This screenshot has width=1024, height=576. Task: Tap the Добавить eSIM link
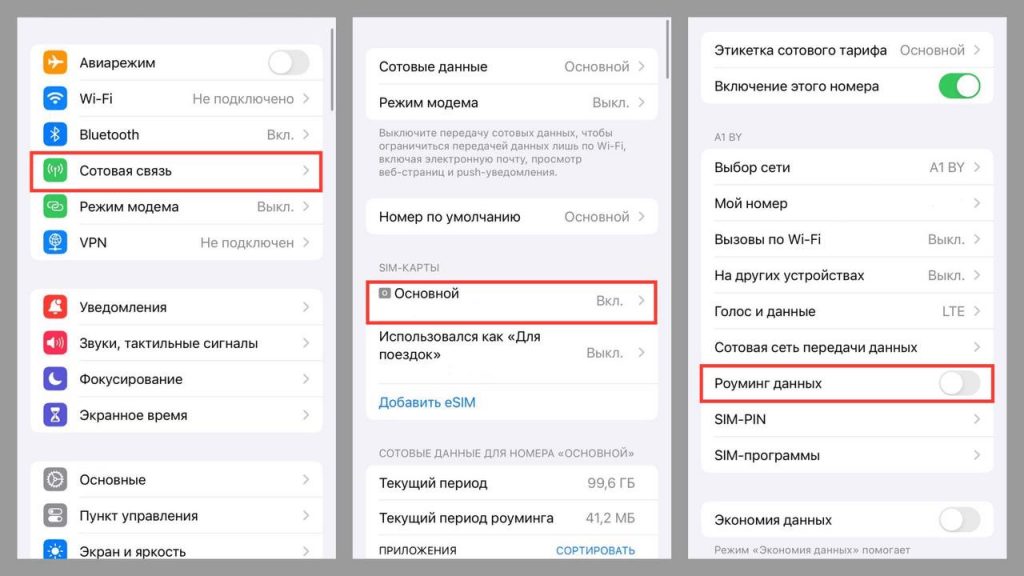(x=427, y=402)
